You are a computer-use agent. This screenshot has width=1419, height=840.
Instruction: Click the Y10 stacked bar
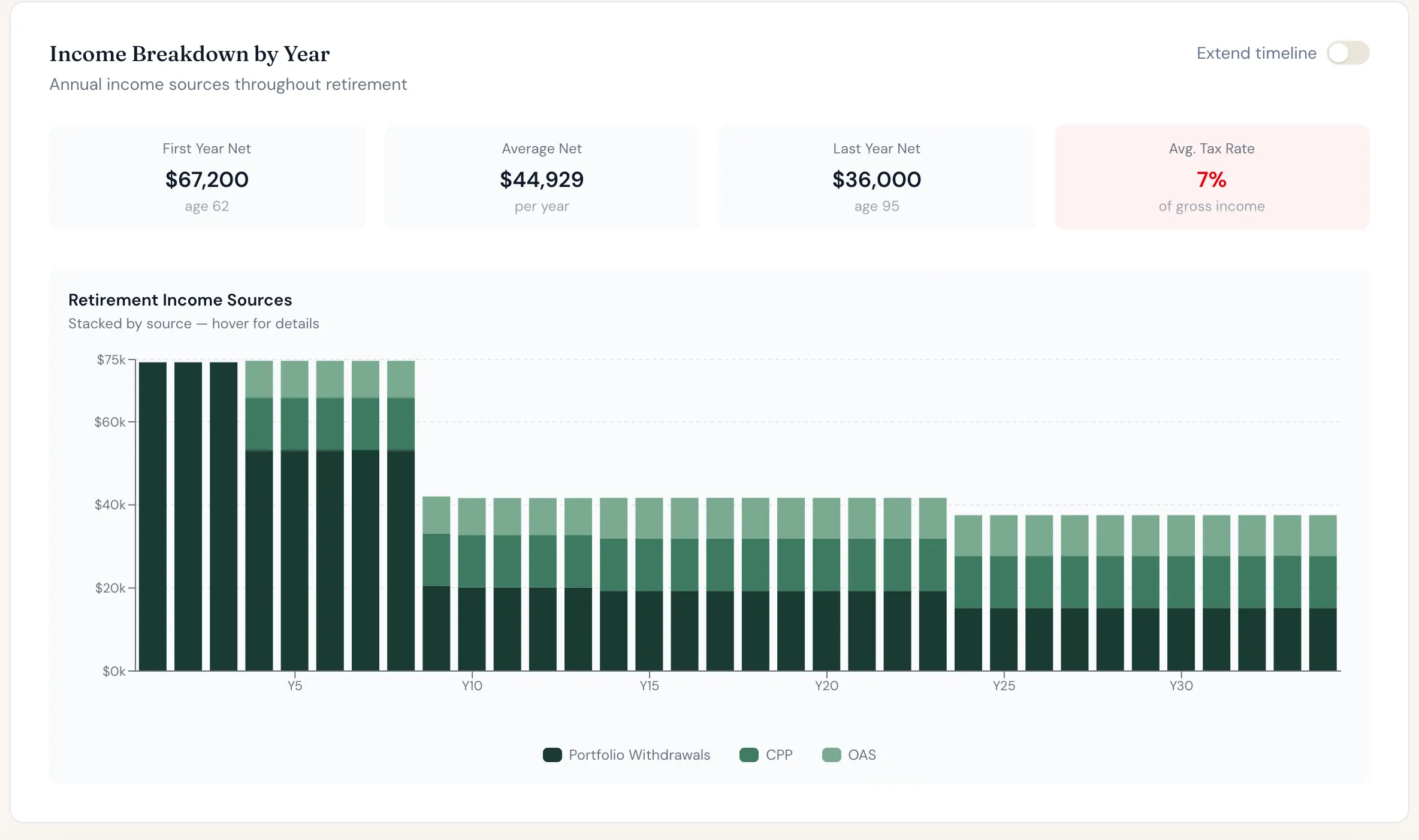click(x=472, y=584)
